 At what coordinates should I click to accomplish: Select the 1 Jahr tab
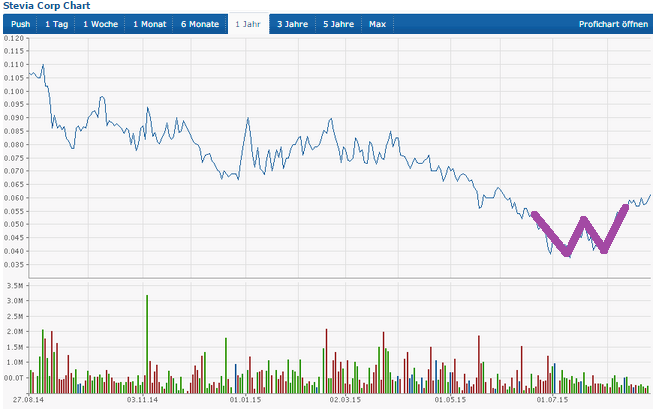point(248,24)
